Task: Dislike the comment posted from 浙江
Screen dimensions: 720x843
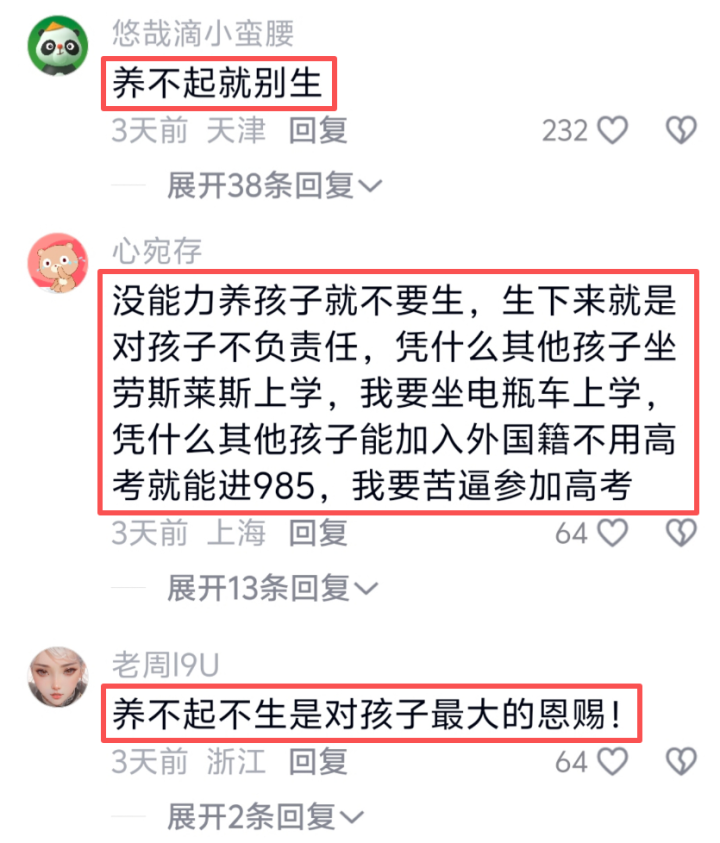Action: coord(681,761)
